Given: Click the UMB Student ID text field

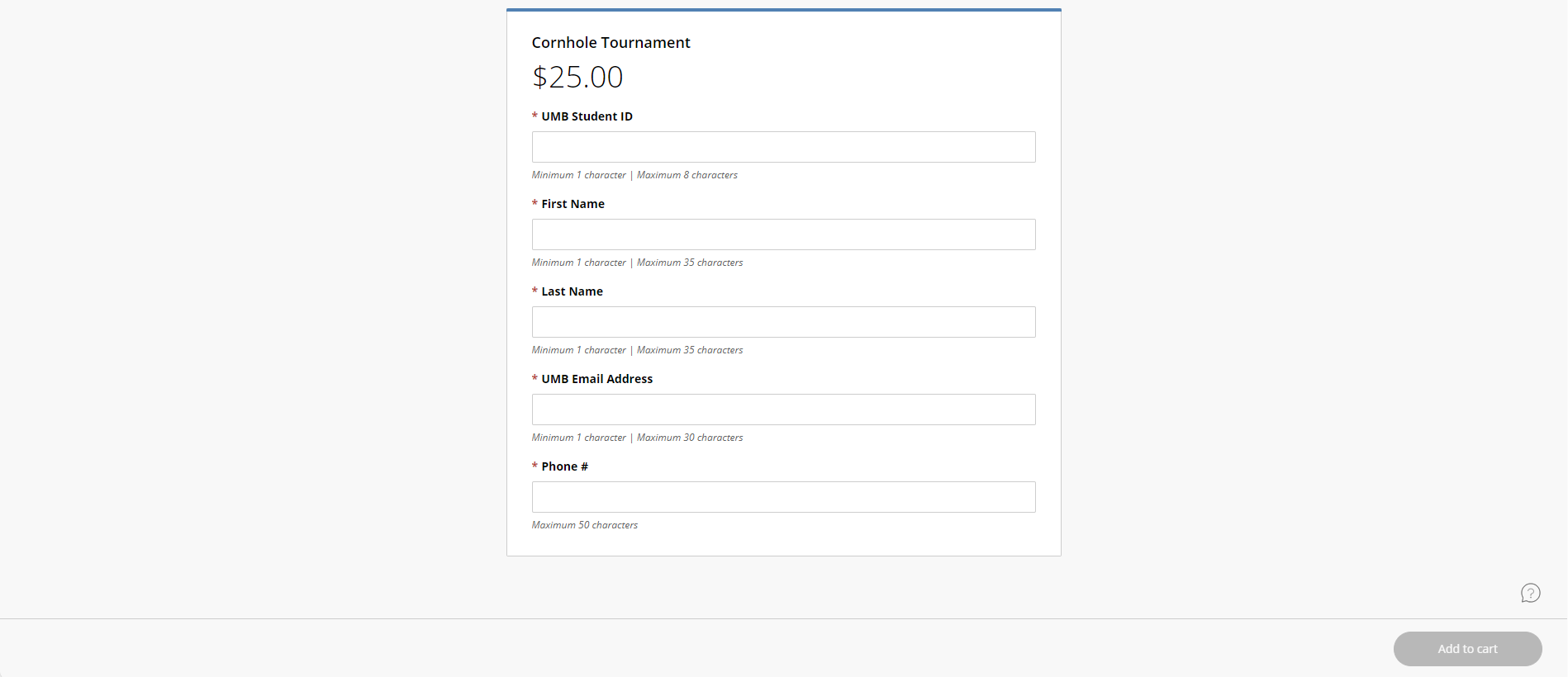Looking at the screenshot, I should (x=783, y=147).
